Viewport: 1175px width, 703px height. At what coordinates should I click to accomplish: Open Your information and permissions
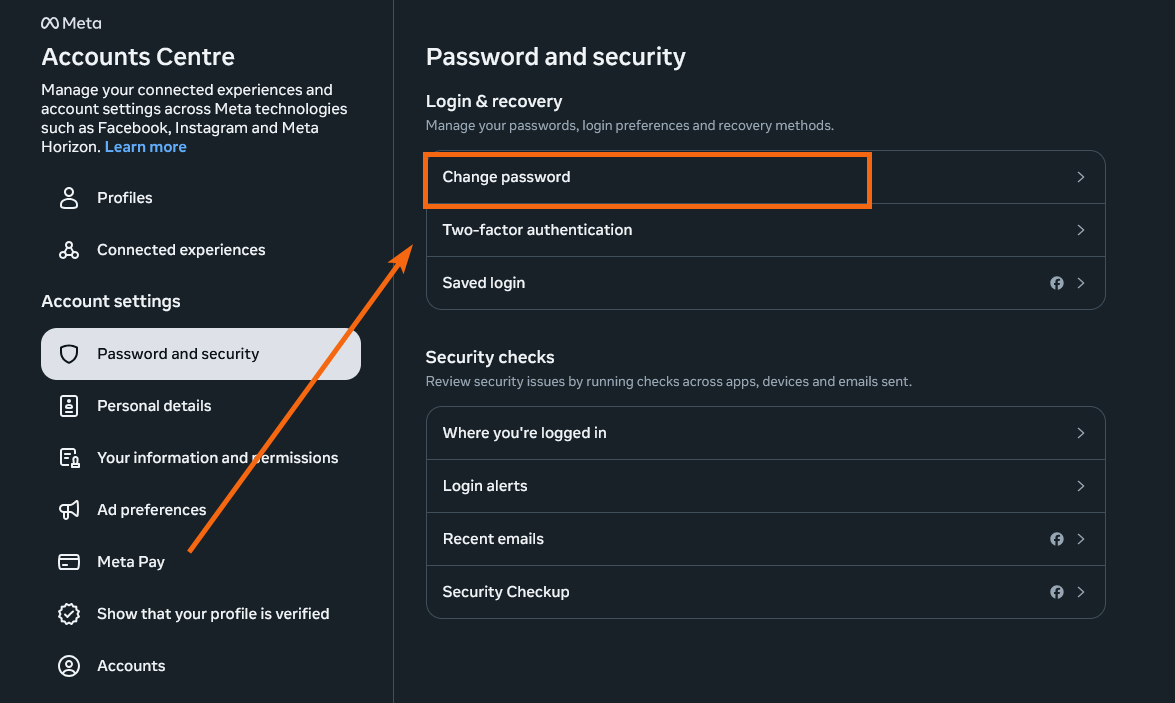point(217,458)
